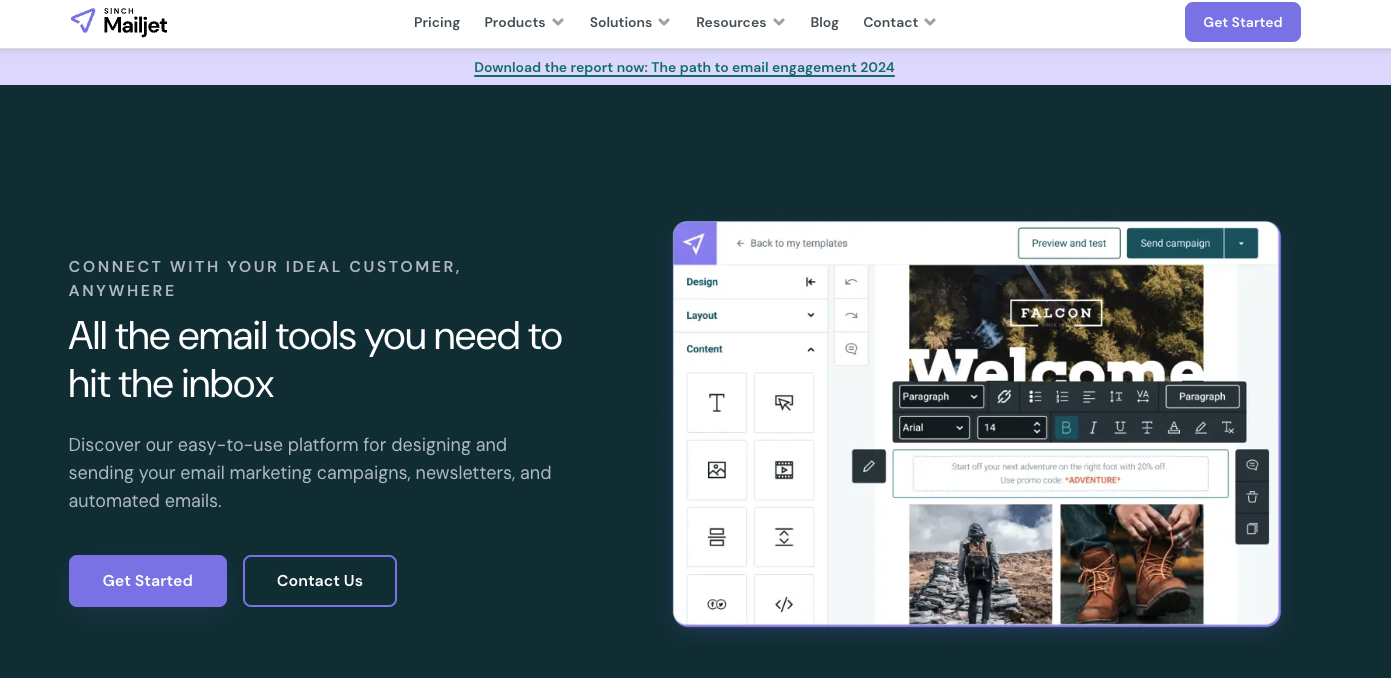Click the hero Get Started button
The height and width of the screenshot is (678, 1391).
(148, 581)
